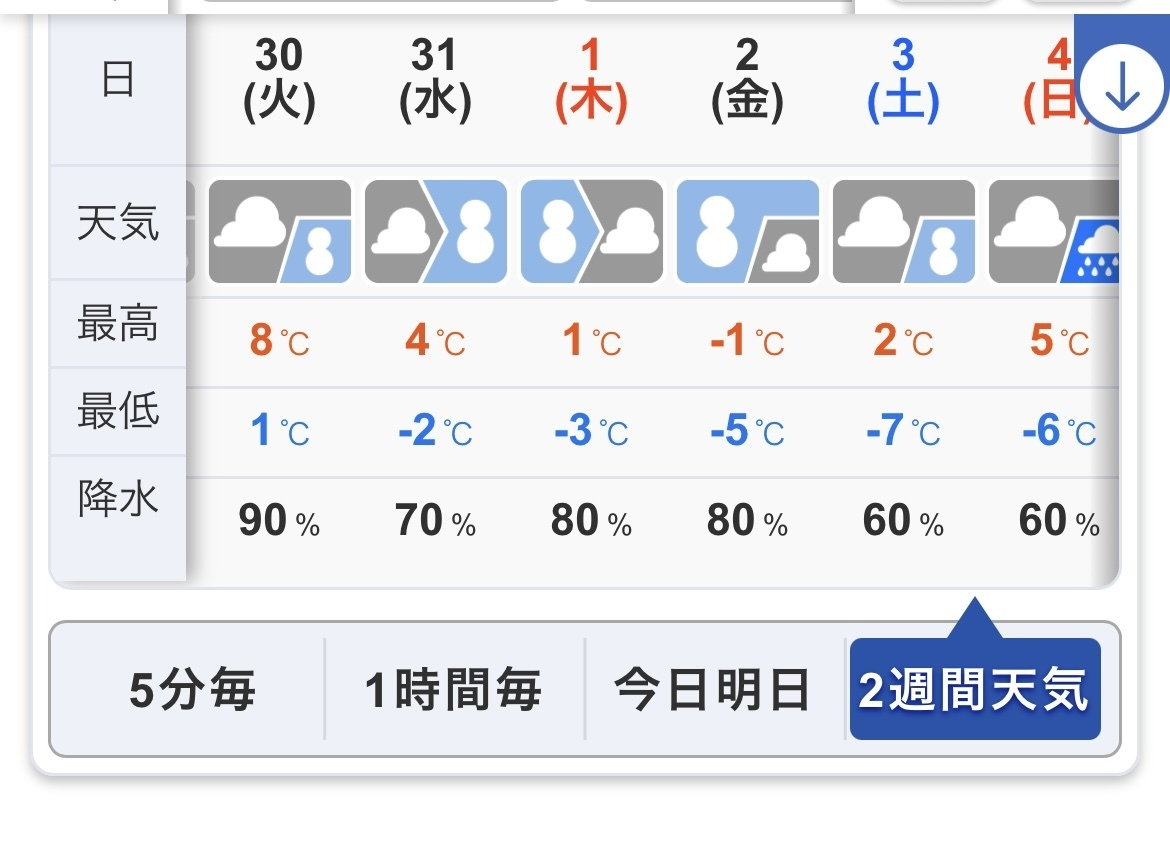1170x865 pixels.
Task: Click the 天気 row label
Action: coord(118,224)
